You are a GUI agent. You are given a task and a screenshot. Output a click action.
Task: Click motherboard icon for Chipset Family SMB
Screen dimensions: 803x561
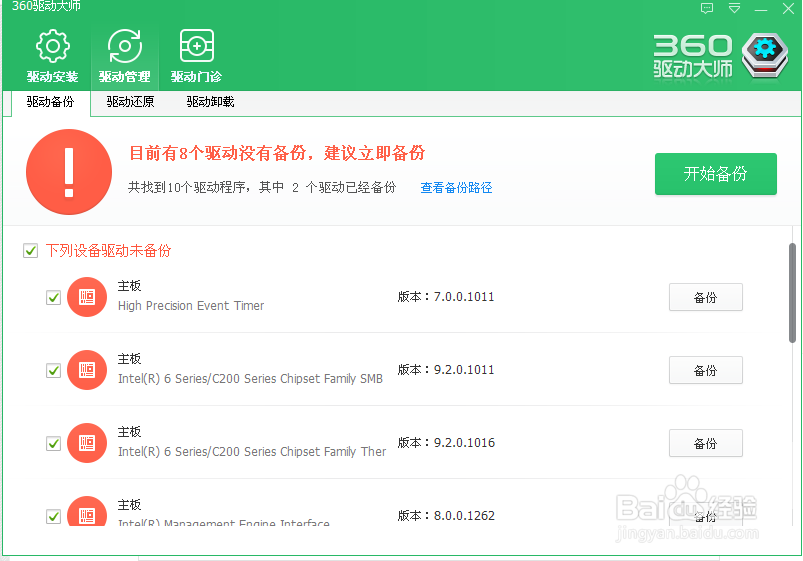pyautogui.click(x=87, y=370)
